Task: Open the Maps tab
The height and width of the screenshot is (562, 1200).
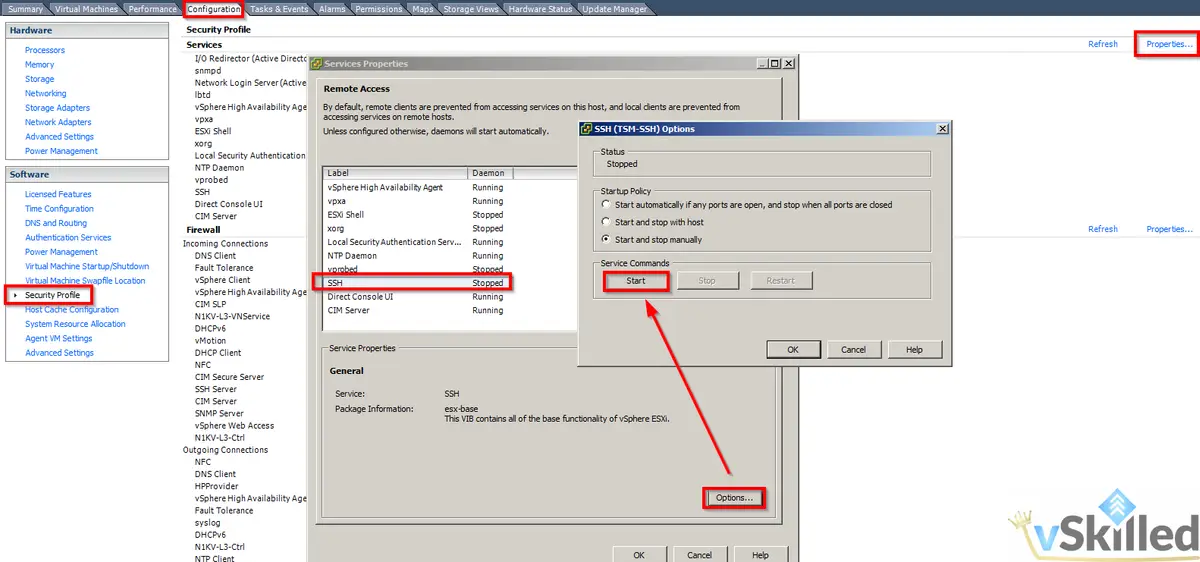Action: [422, 9]
